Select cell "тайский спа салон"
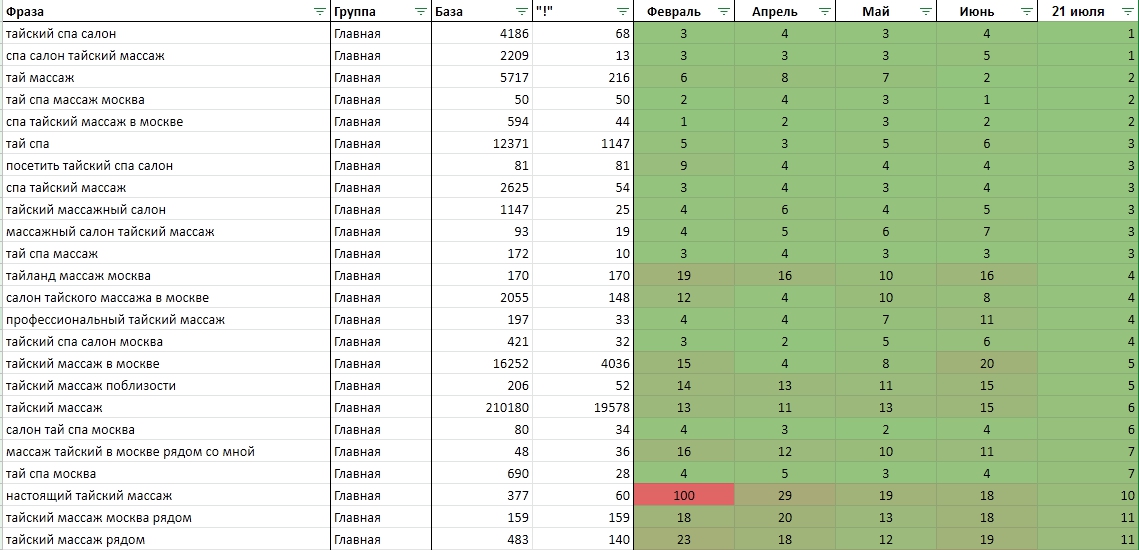Screen dimensions: 1139x550 [61, 34]
